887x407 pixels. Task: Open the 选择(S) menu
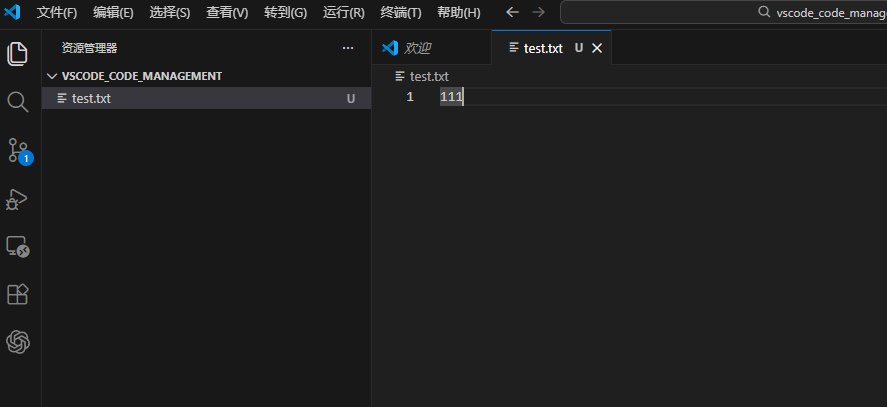tap(170, 12)
